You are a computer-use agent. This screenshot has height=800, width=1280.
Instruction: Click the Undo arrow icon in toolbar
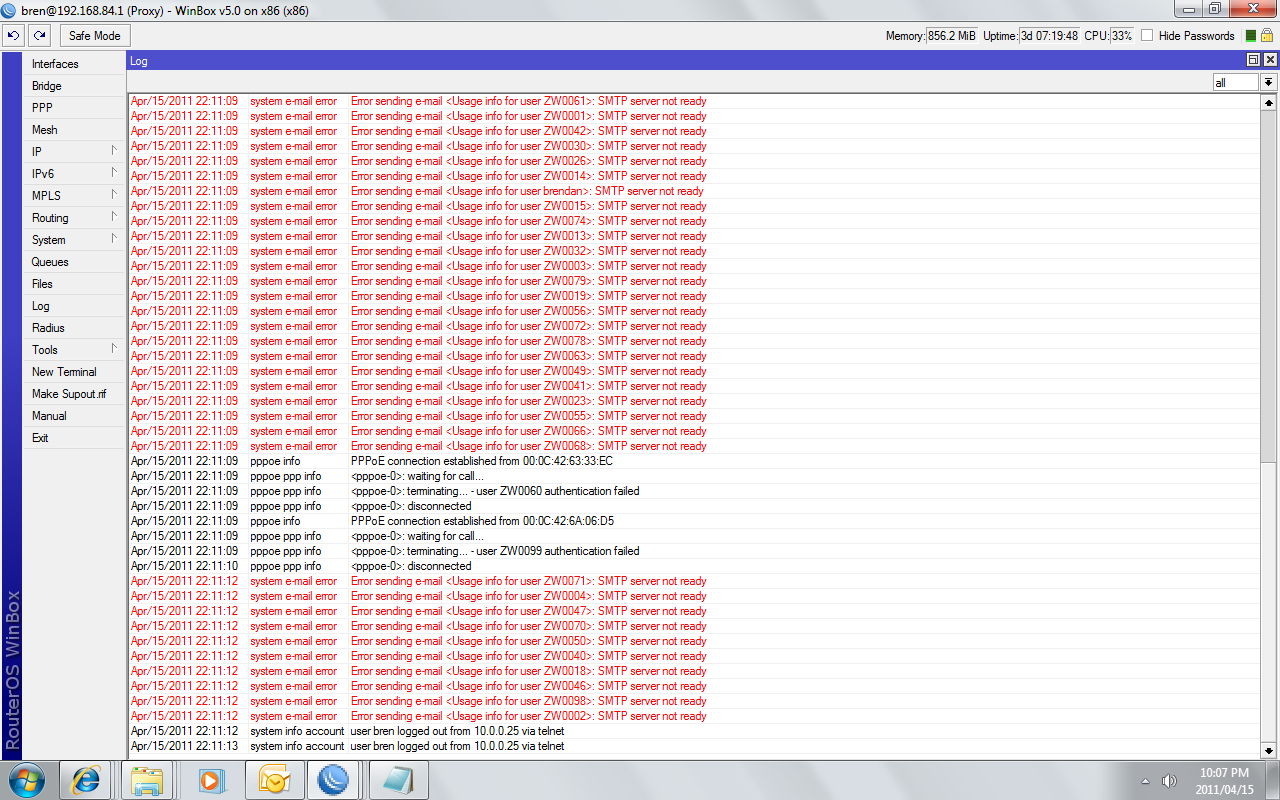tap(13, 36)
